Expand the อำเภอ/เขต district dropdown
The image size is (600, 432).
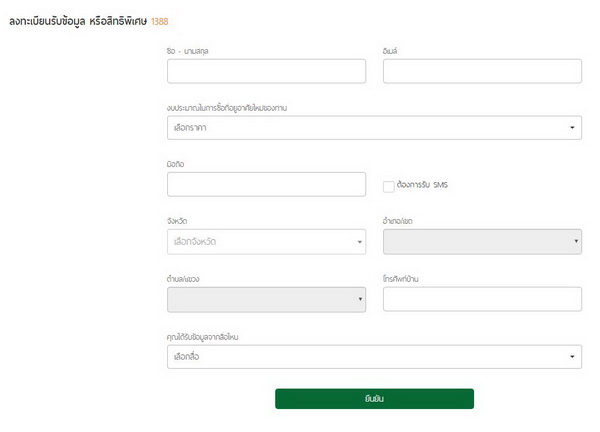click(482, 241)
